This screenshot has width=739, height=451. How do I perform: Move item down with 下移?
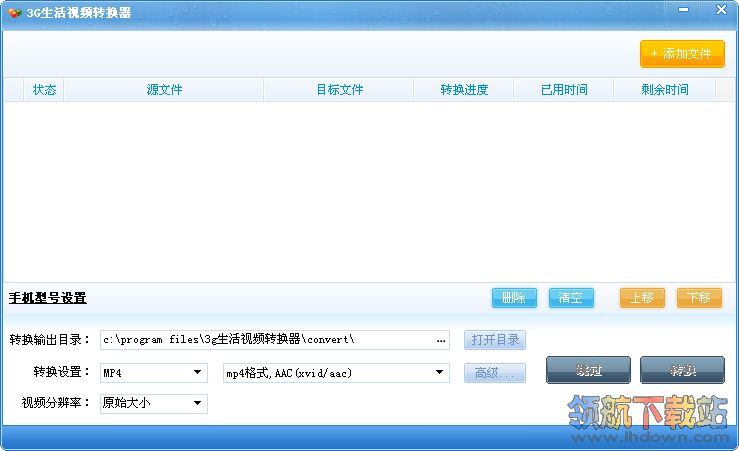tap(699, 298)
